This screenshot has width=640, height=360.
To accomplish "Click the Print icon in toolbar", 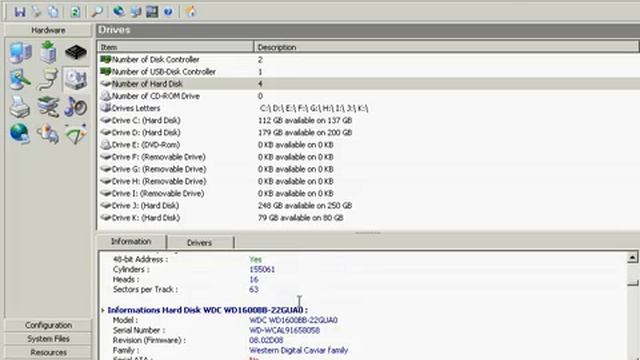I will pos(37,11).
